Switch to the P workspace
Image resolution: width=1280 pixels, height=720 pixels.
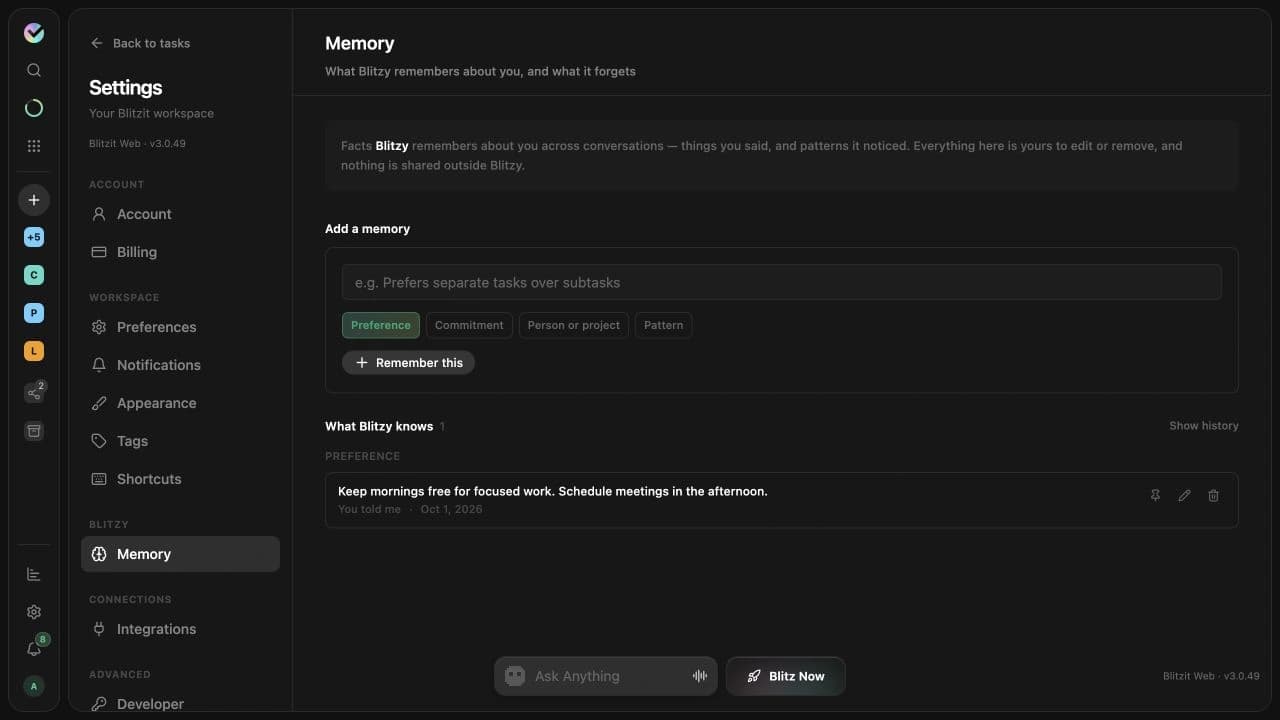34,313
